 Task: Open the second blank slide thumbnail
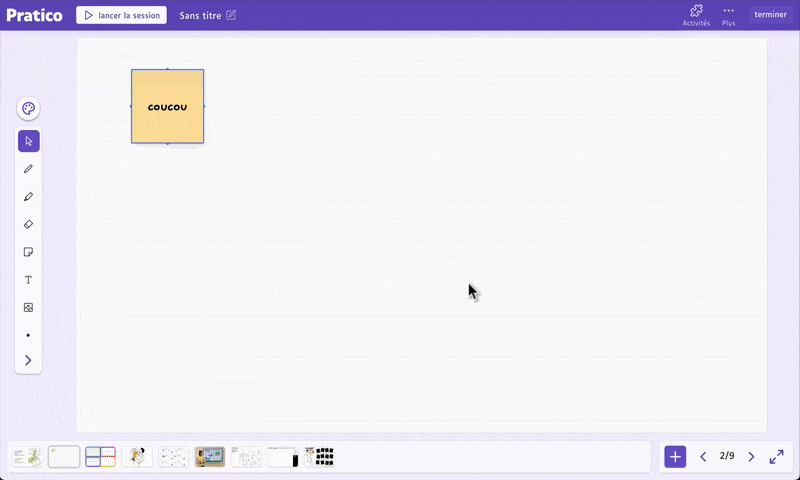[64, 457]
